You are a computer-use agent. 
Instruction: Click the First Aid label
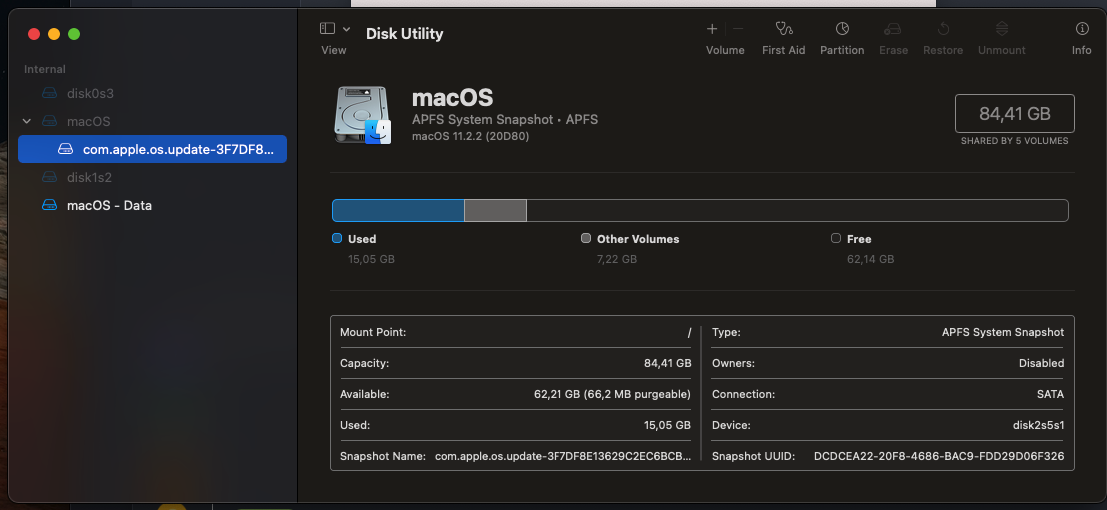pyautogui.click(x=784, y=50)
